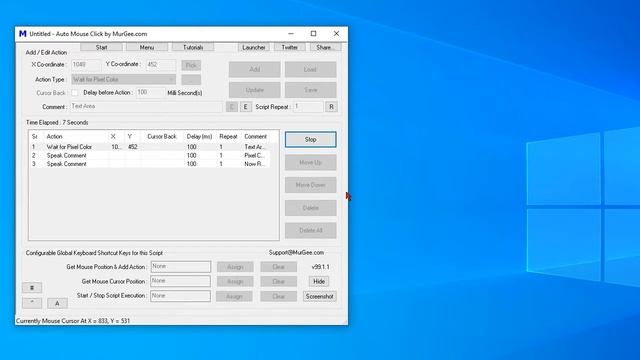Maximize the Auto Mouse Click window
The width and height of the screenshot is (640, 360).
click(313, 34)
